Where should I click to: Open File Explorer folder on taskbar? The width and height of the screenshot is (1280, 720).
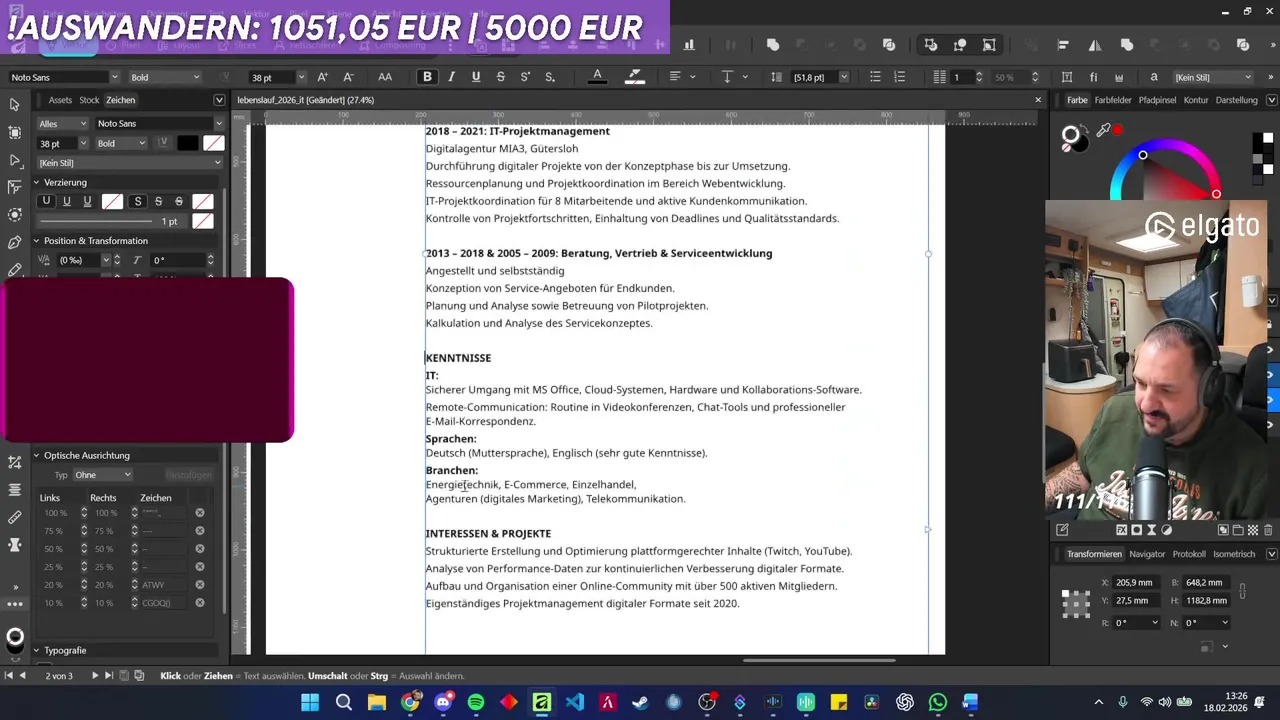click(x=377, y=702)
